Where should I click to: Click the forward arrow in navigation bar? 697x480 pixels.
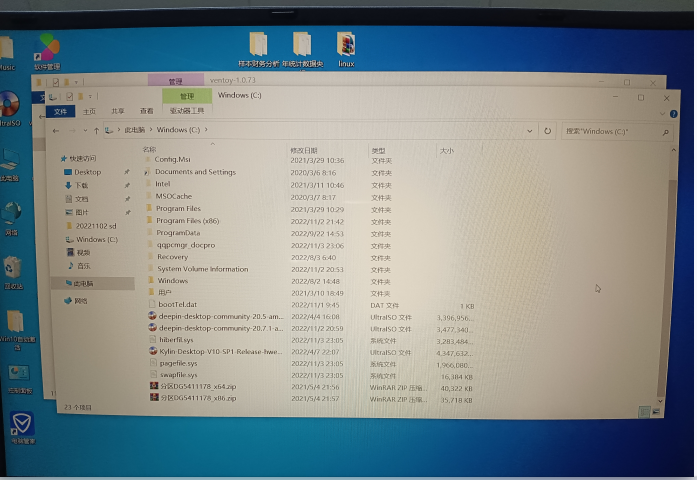[72, 131]
